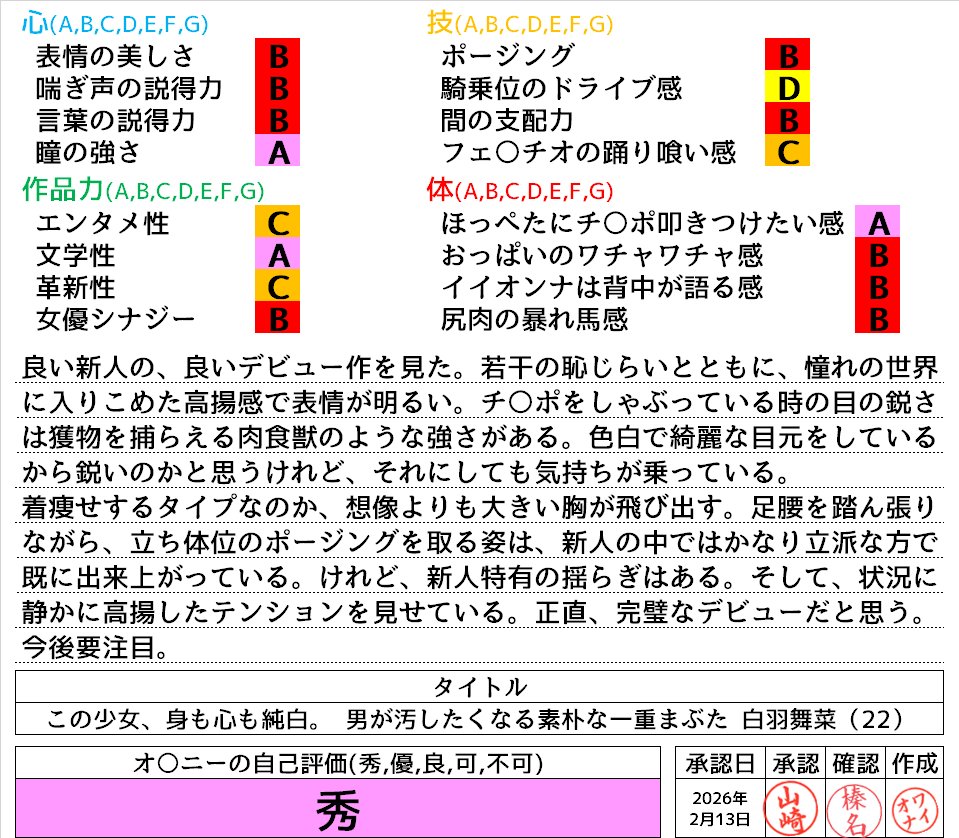Select the A grade beside 文学性

click(278, 253)
